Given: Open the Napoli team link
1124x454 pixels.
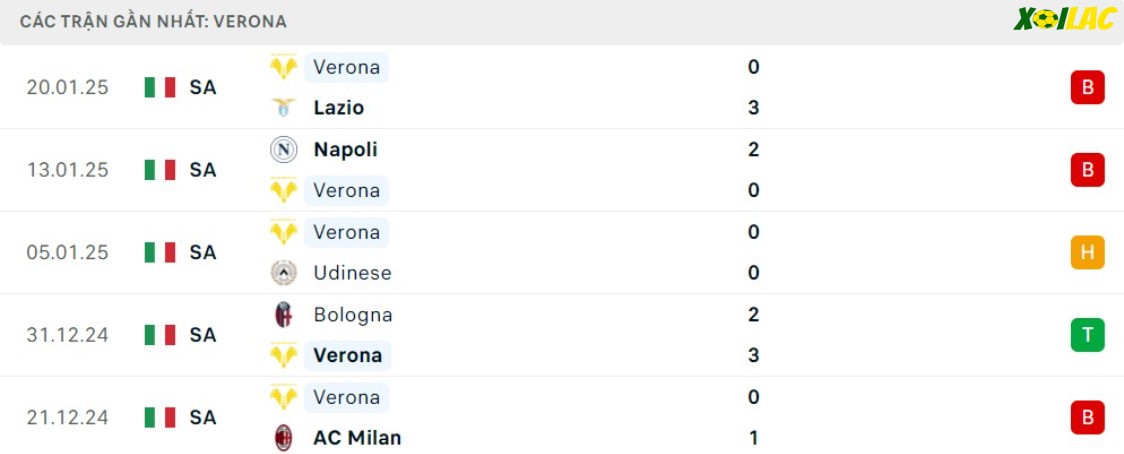Looking at the screenshot, I should [346, 149].
